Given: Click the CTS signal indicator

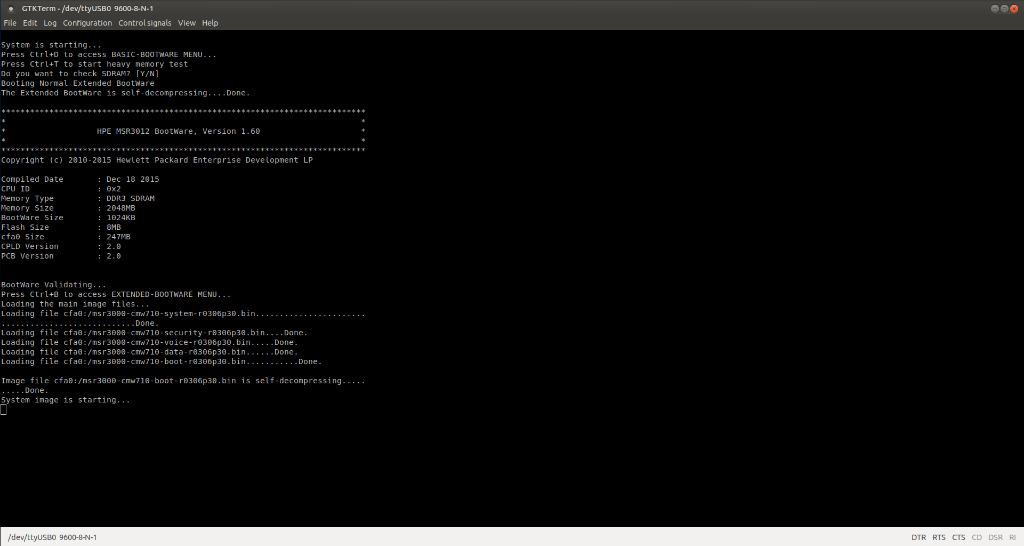Looking at the screenshot, I should (x=959, y=537).
